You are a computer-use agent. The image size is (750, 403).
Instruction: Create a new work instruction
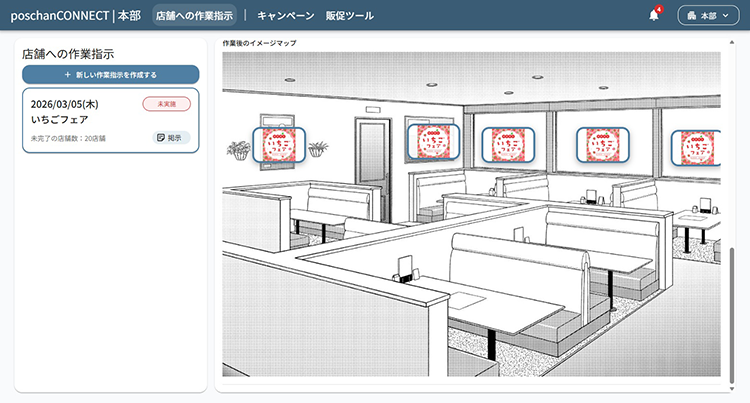tap(110, 75)
